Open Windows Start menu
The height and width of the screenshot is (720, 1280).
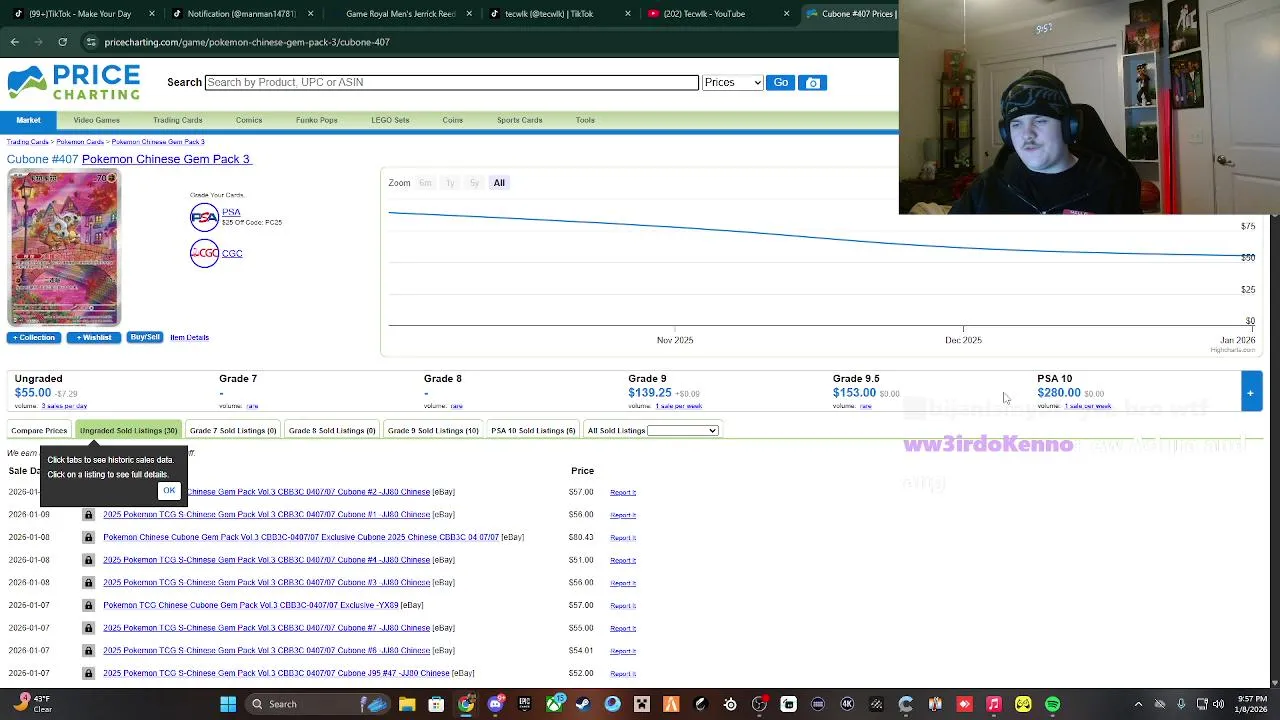tap(228, 704)
